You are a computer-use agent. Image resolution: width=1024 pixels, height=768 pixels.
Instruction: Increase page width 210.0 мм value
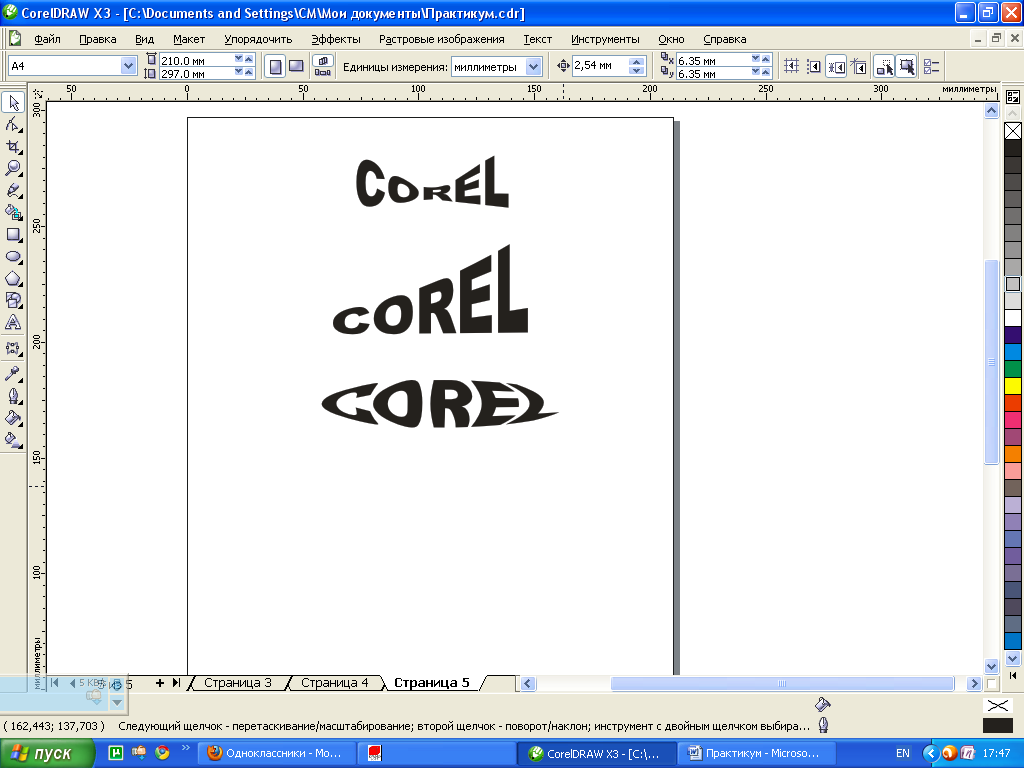click(249, 59)
